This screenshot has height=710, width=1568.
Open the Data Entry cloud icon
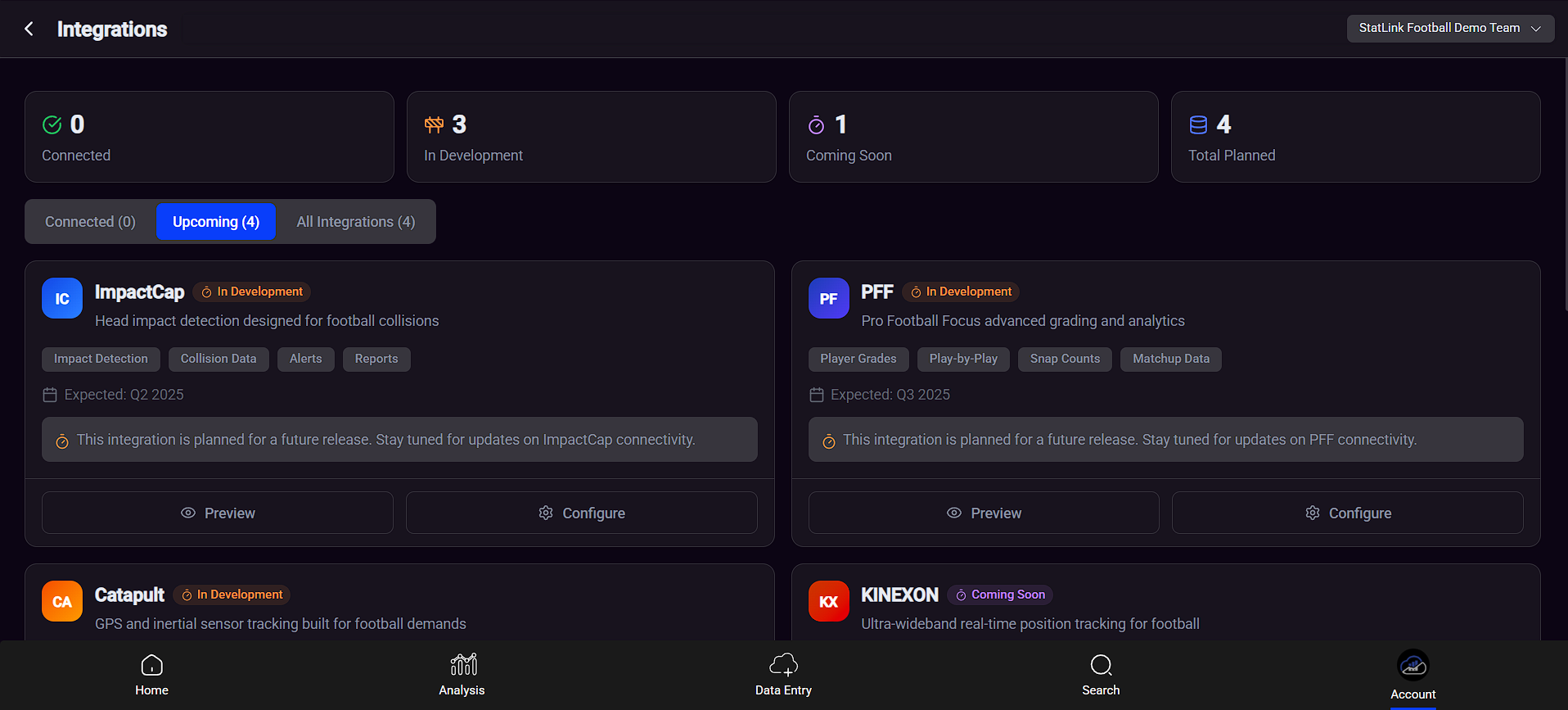[784, 664]
